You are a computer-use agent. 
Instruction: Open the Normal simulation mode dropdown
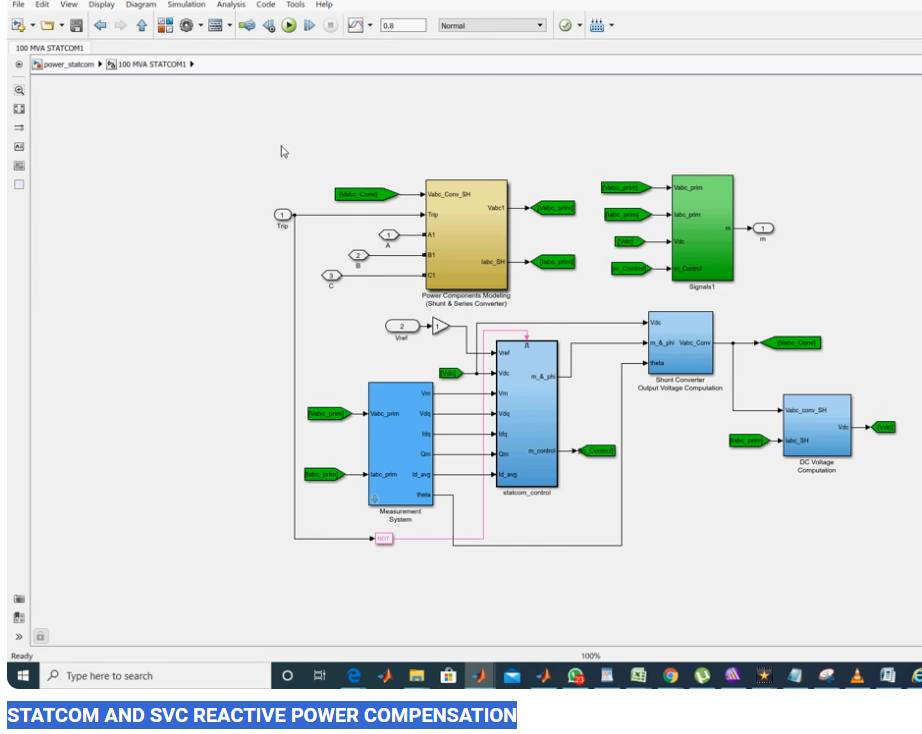click(x=492, y=25)
